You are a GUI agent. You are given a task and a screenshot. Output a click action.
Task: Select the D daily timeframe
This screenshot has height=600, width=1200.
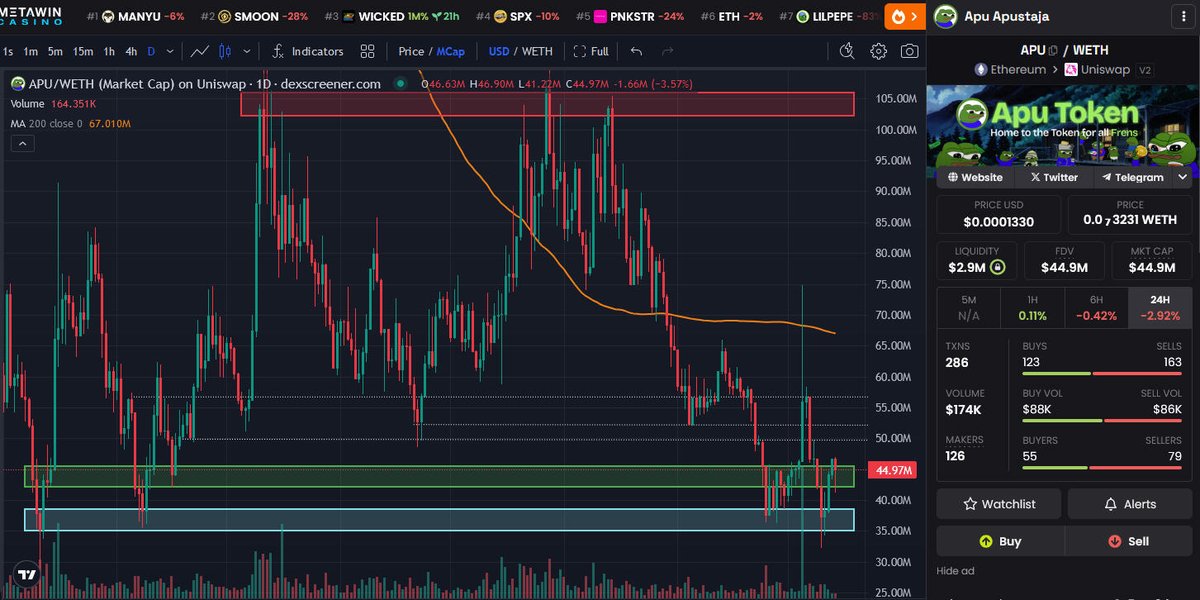click(x=151, y=51)
